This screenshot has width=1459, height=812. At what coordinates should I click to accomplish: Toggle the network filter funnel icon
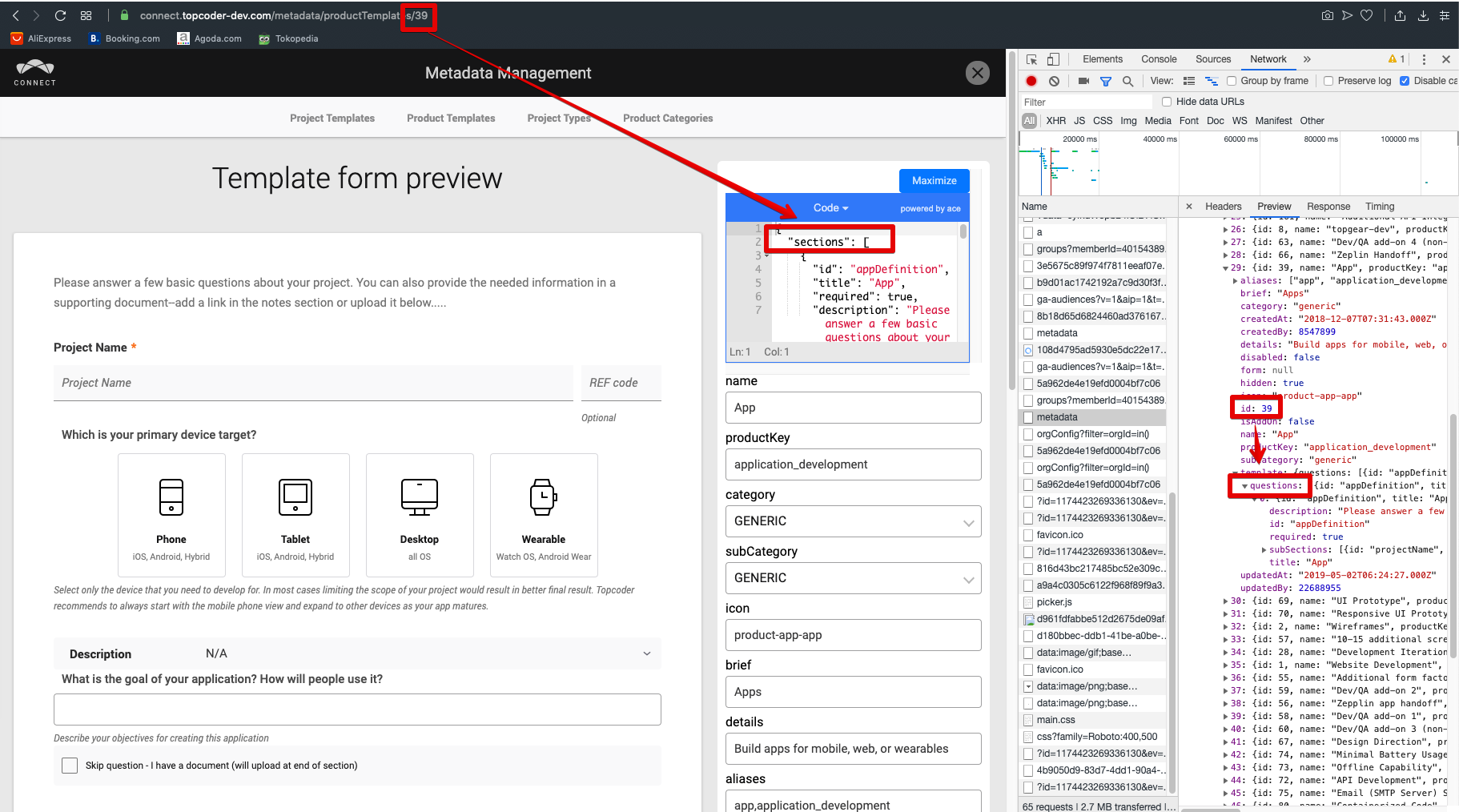pyautogui.click(x=1106, y=81)
